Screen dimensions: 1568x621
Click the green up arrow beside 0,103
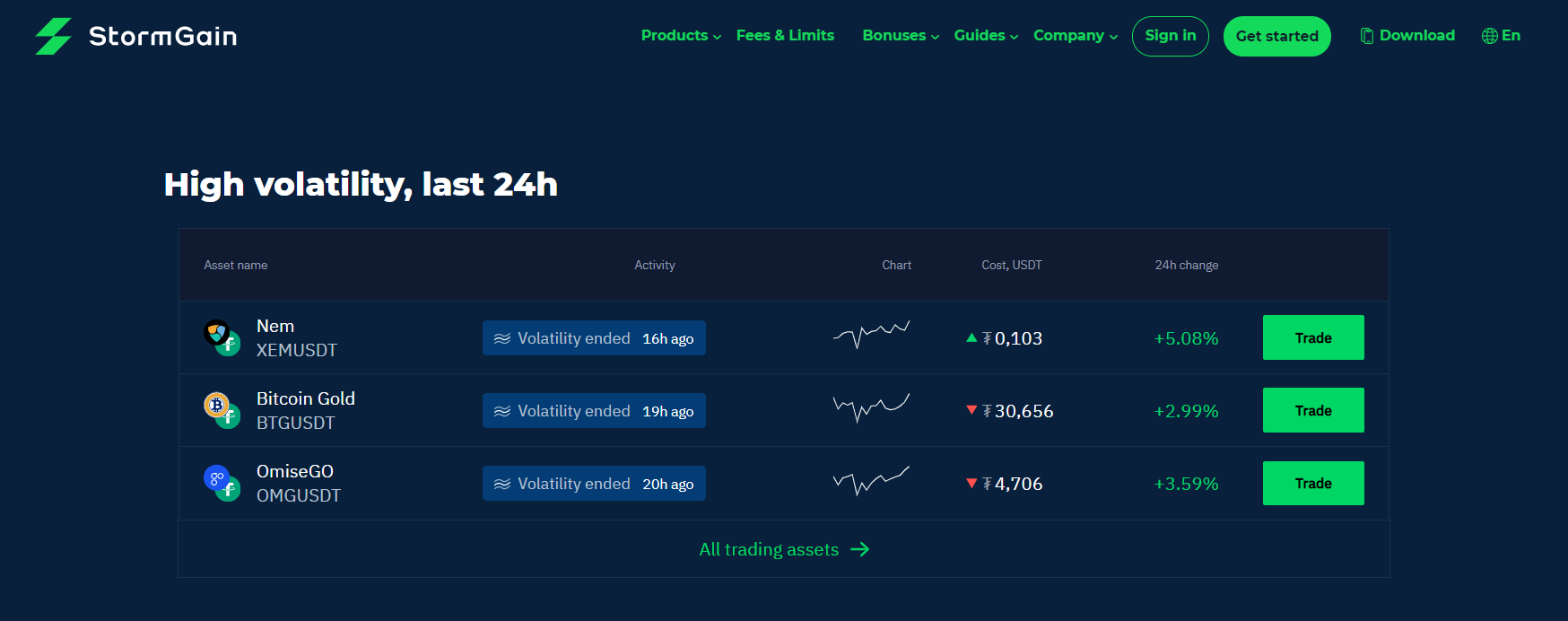[971, 337]
